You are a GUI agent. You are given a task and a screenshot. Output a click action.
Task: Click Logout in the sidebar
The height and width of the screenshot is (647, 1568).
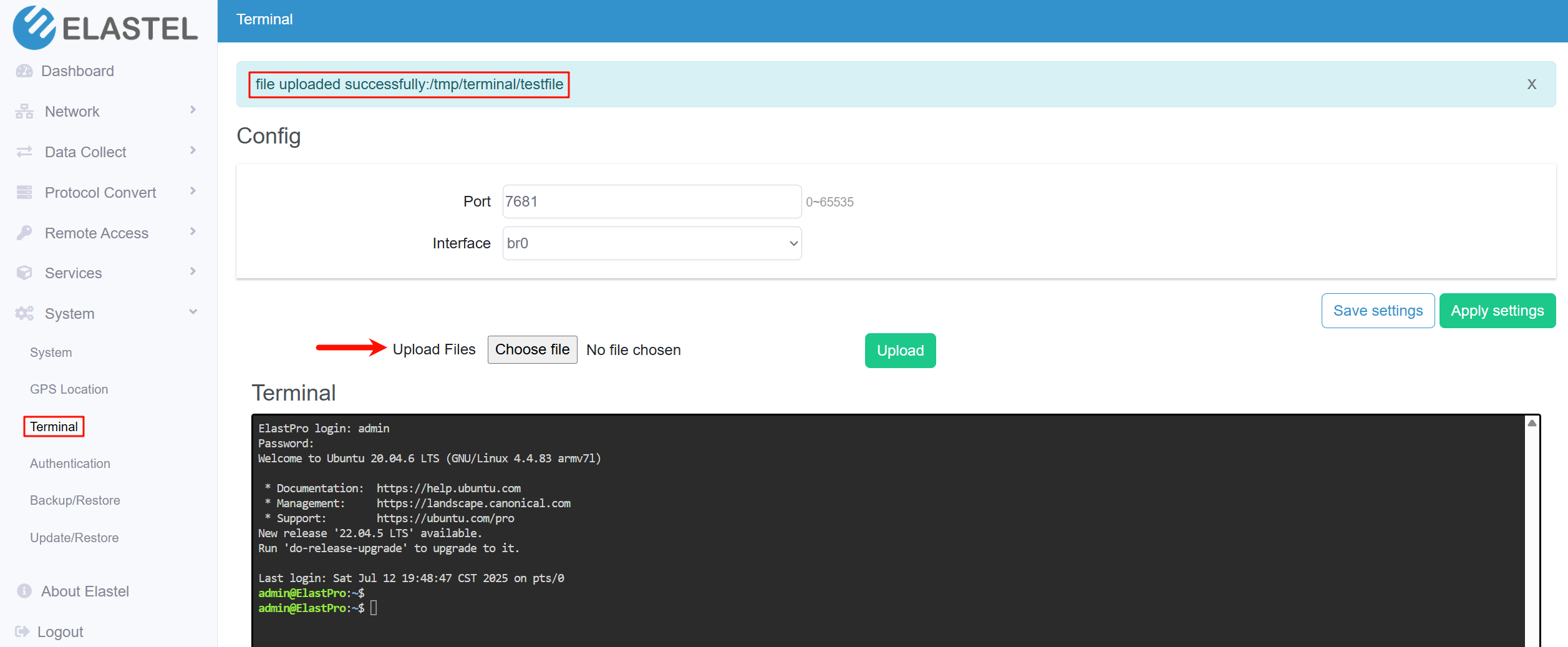[x=60, y=632]
